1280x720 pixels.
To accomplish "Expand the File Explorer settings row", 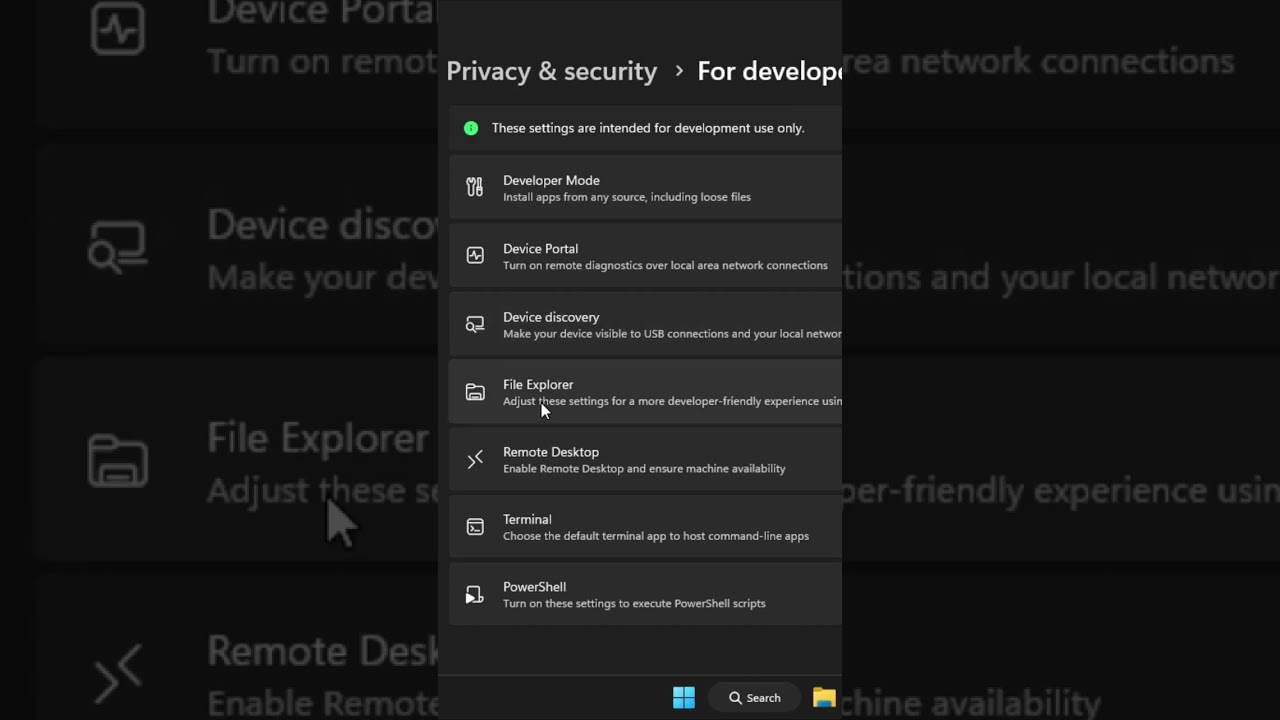I will pos(645,392).
